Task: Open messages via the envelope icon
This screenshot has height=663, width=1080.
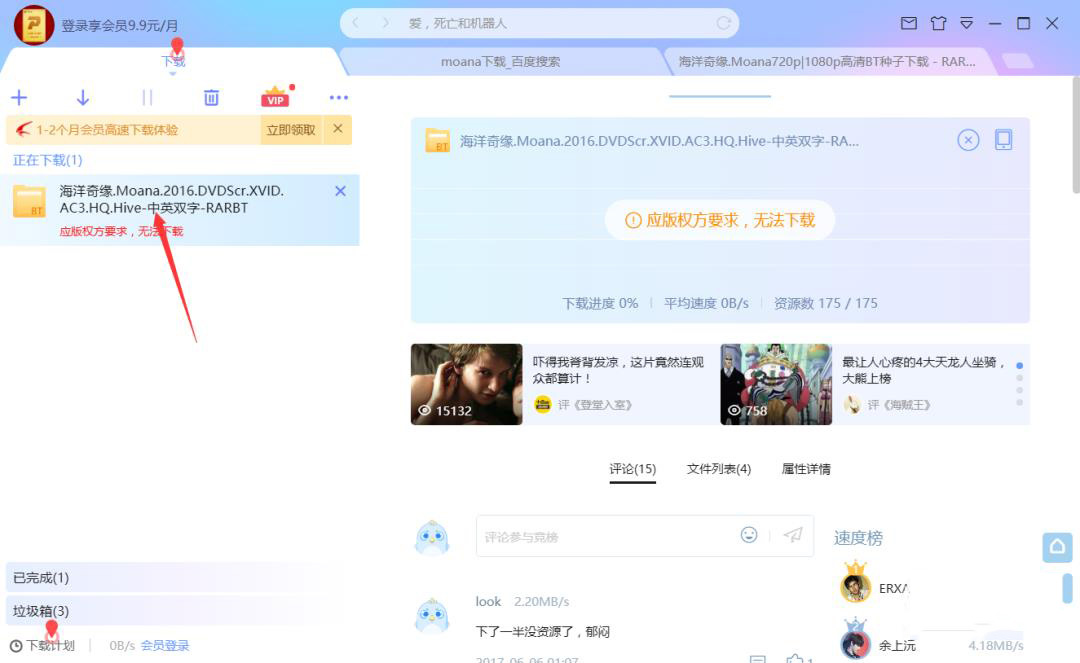Action: click(x=908, y=22)
